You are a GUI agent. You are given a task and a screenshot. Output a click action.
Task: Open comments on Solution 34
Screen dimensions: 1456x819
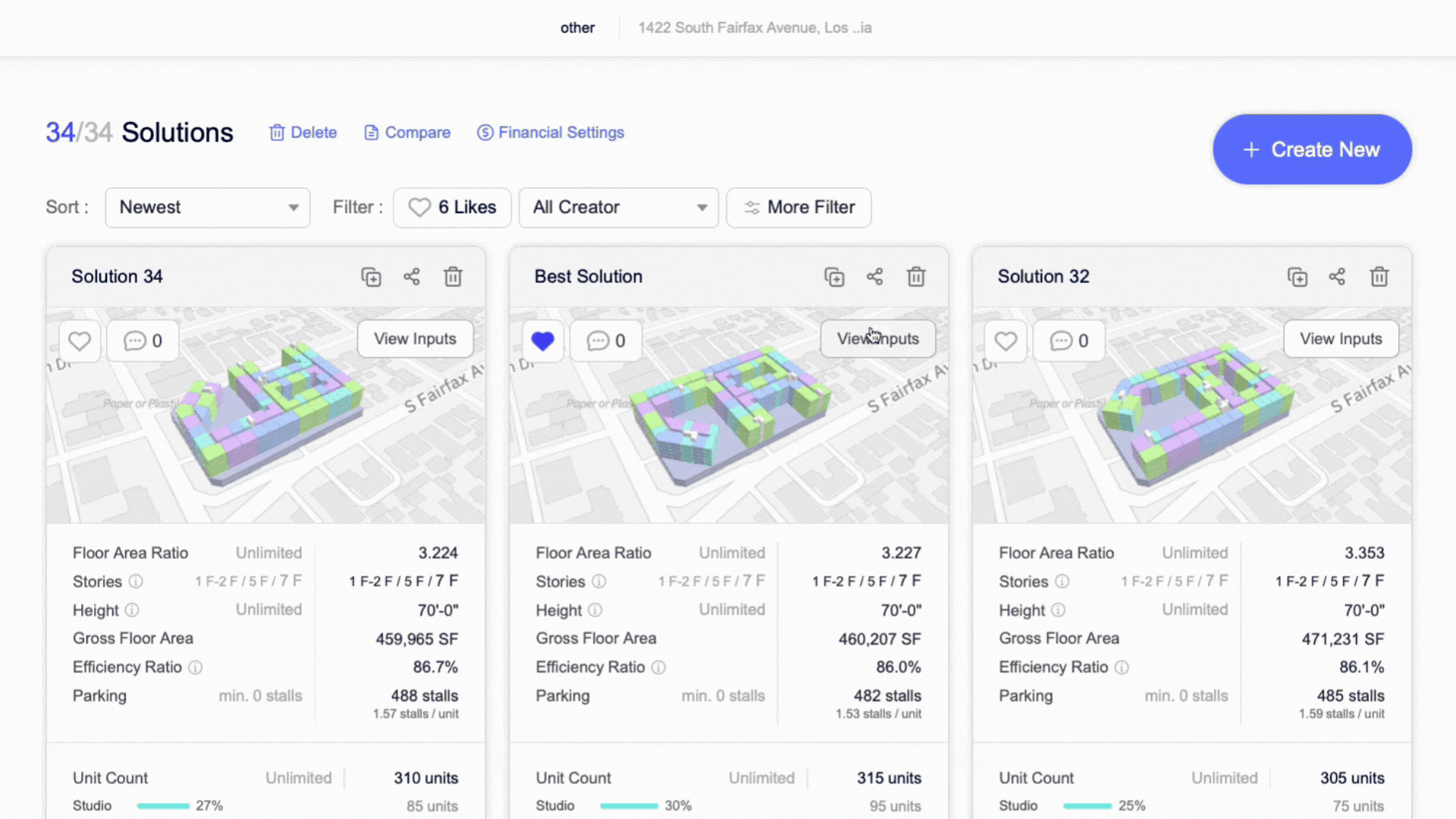click(x=143, y=340)
